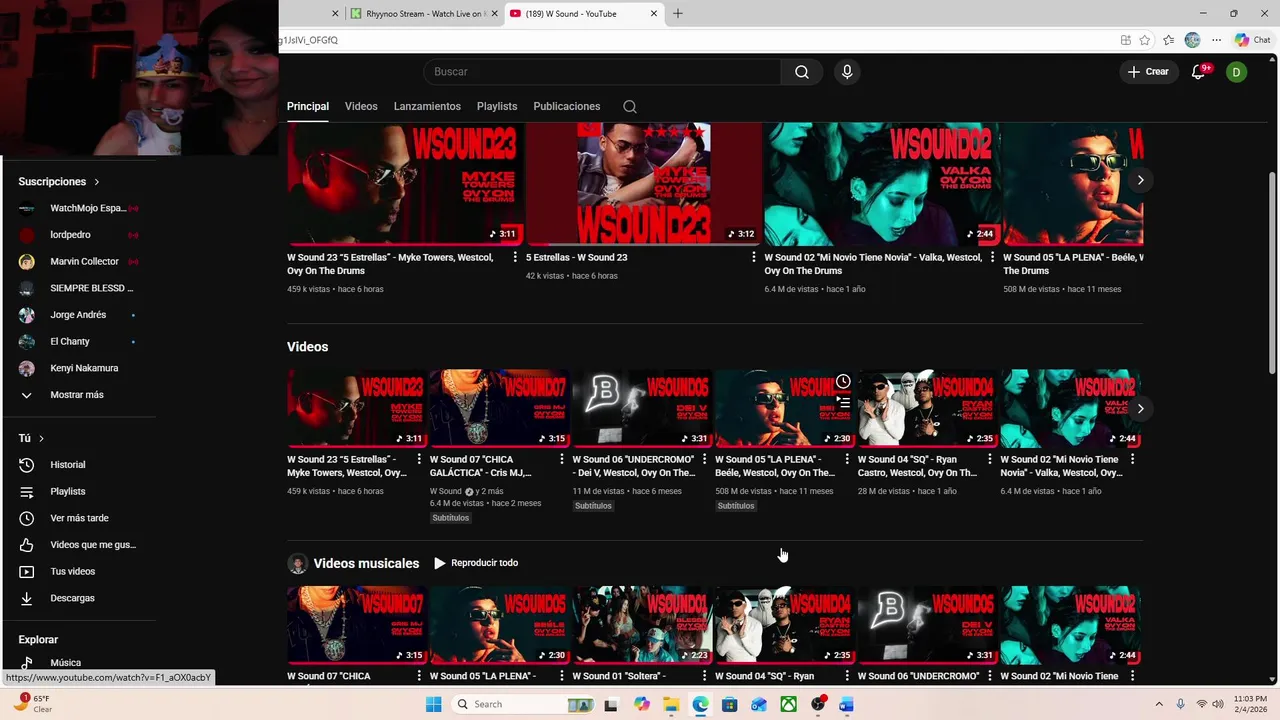
Task: Click Watch later clock on LA PLENA thumbnail
Action: pyautogui.click(x=843, y=382)
